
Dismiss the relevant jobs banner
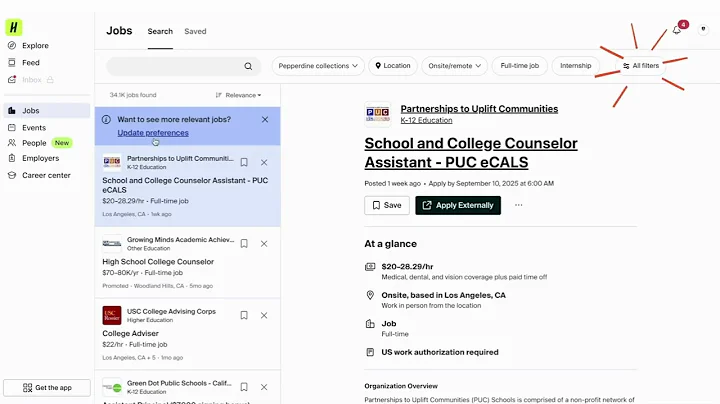point(265,119)
